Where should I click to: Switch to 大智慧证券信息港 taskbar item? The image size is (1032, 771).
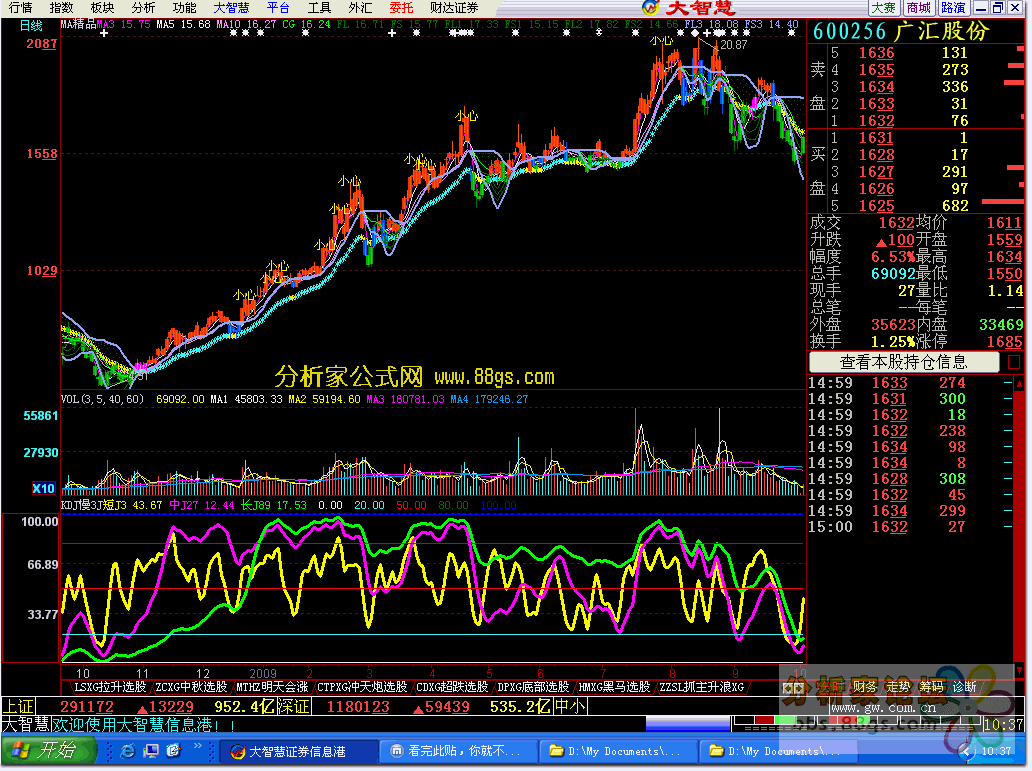point(297,751)
